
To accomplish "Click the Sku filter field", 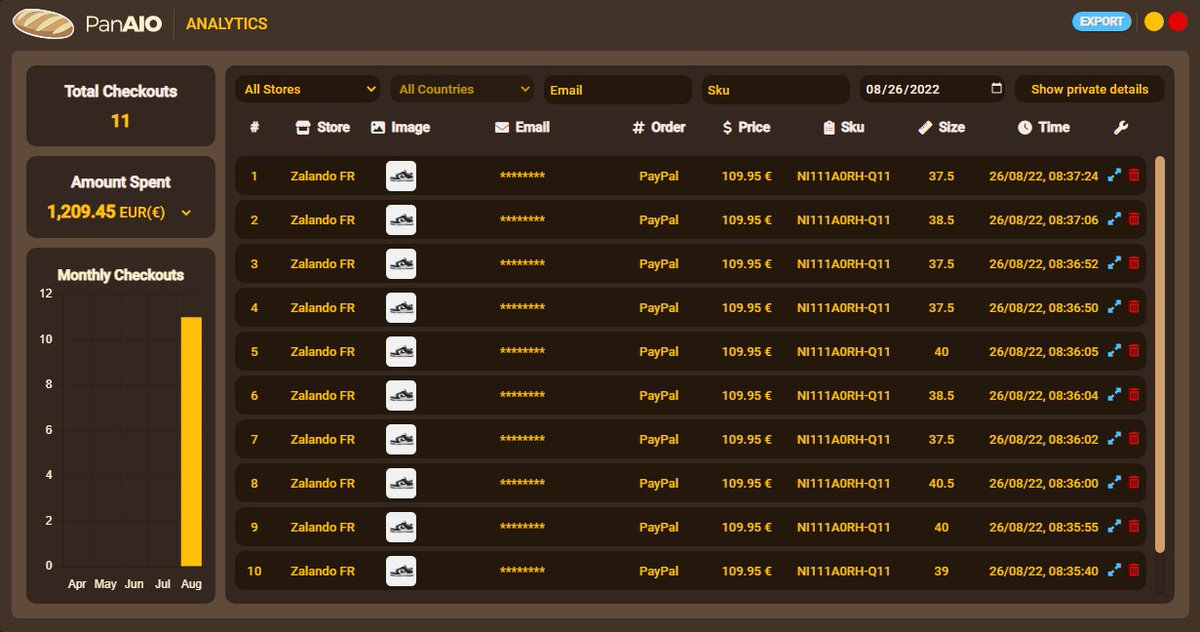I will (x=775, y=90).
